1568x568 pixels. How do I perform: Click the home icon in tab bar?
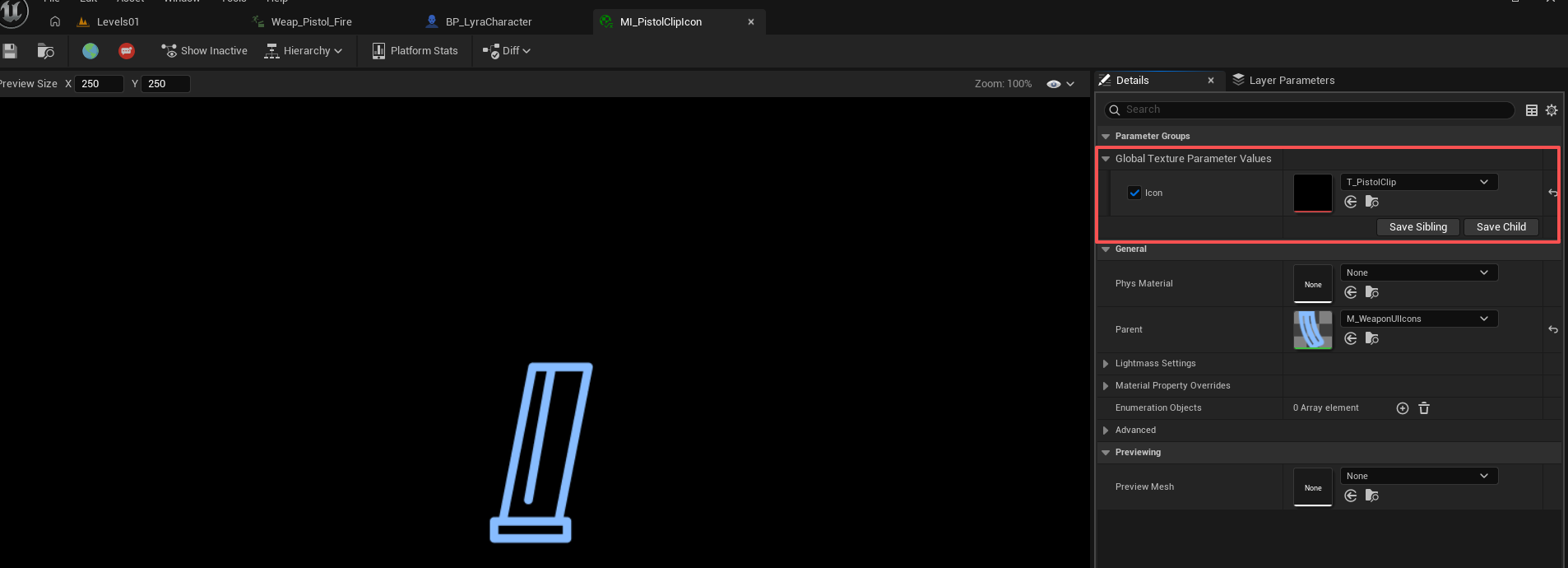click(x=55, y=21)
